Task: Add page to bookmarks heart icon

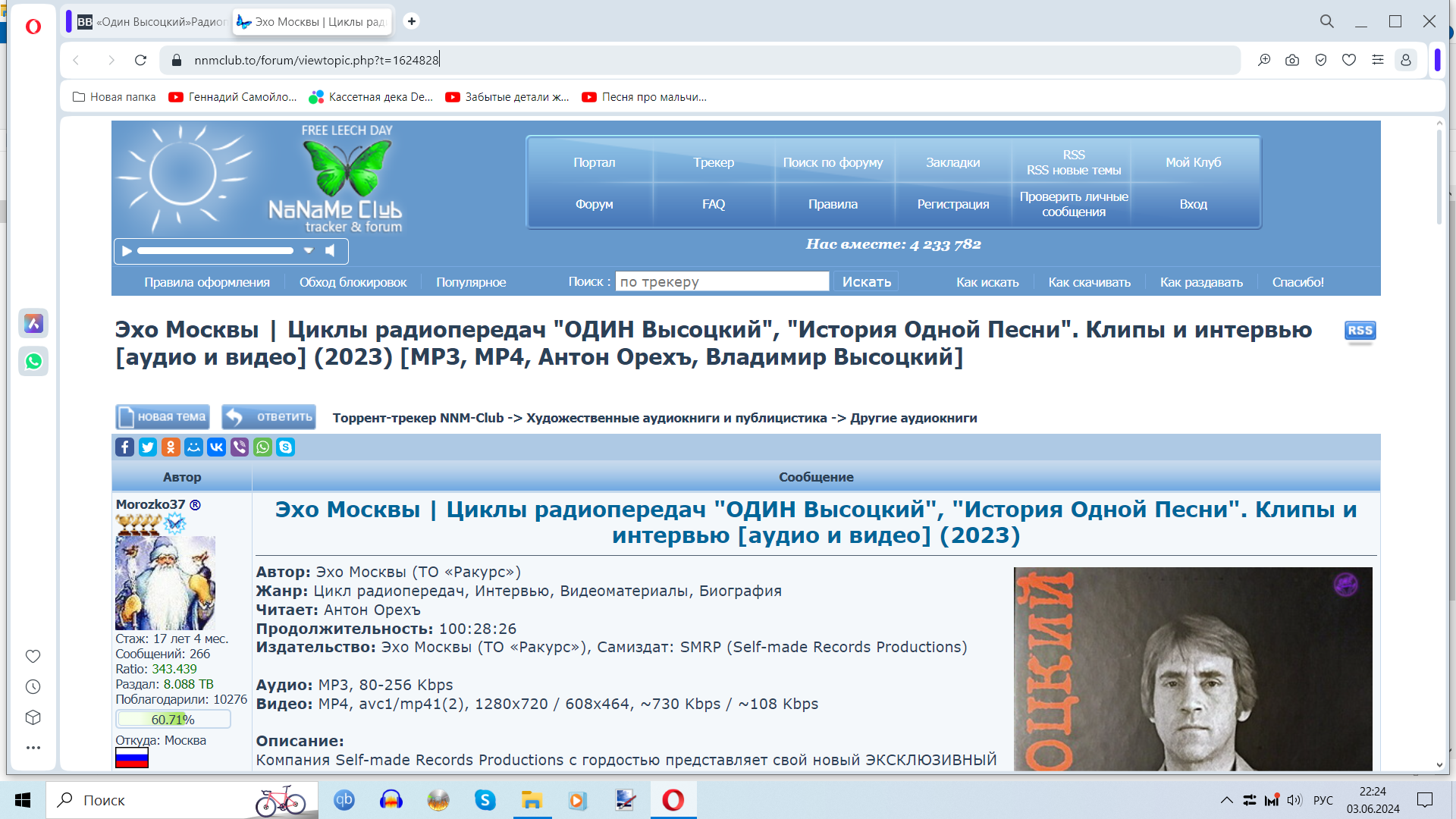Action: pos(1349,60)
